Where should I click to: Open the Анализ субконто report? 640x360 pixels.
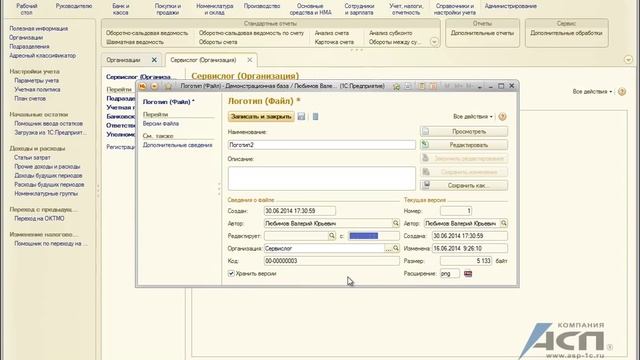coord(391,33)
